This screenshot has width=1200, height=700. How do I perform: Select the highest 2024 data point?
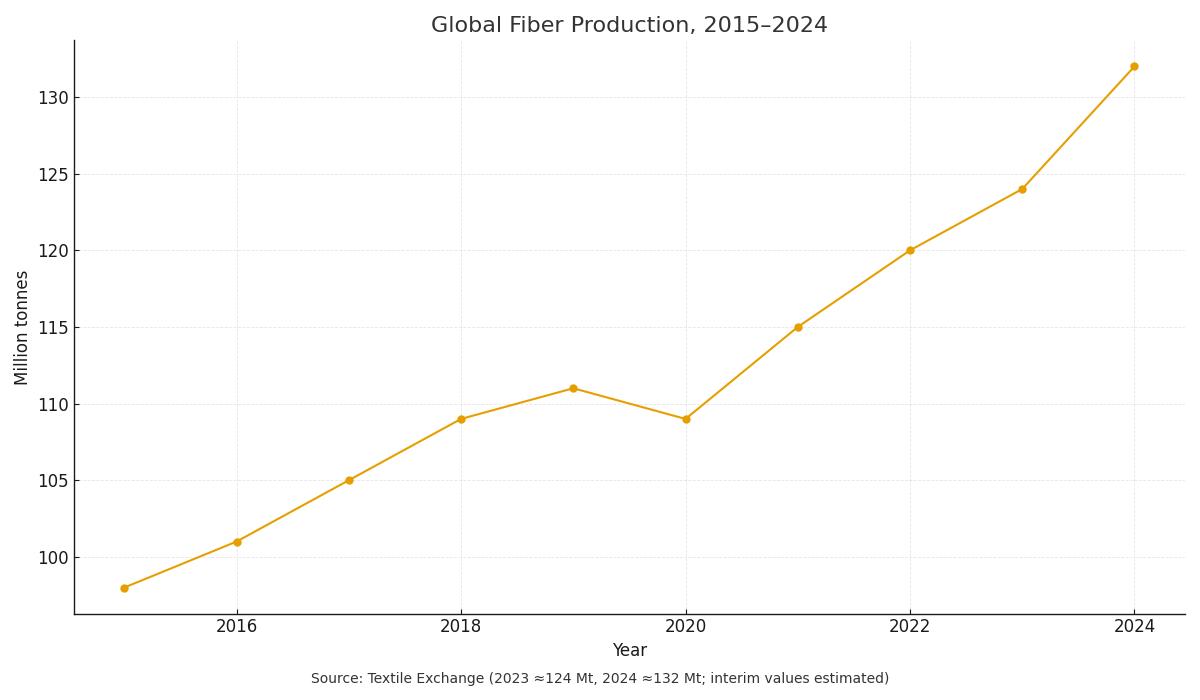(1134, 65)
